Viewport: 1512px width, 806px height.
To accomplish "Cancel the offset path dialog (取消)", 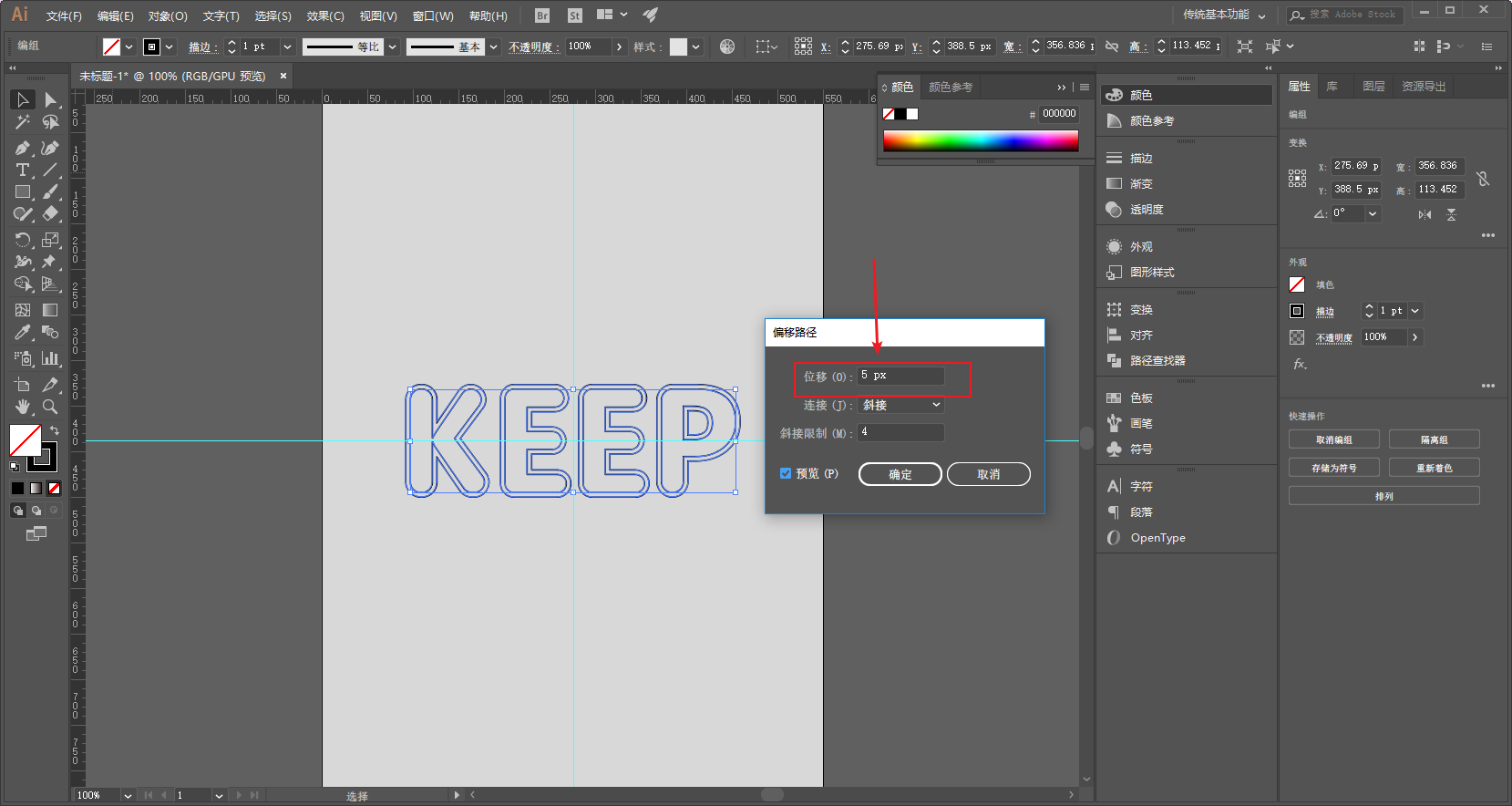I will click(x=989, y=474).
